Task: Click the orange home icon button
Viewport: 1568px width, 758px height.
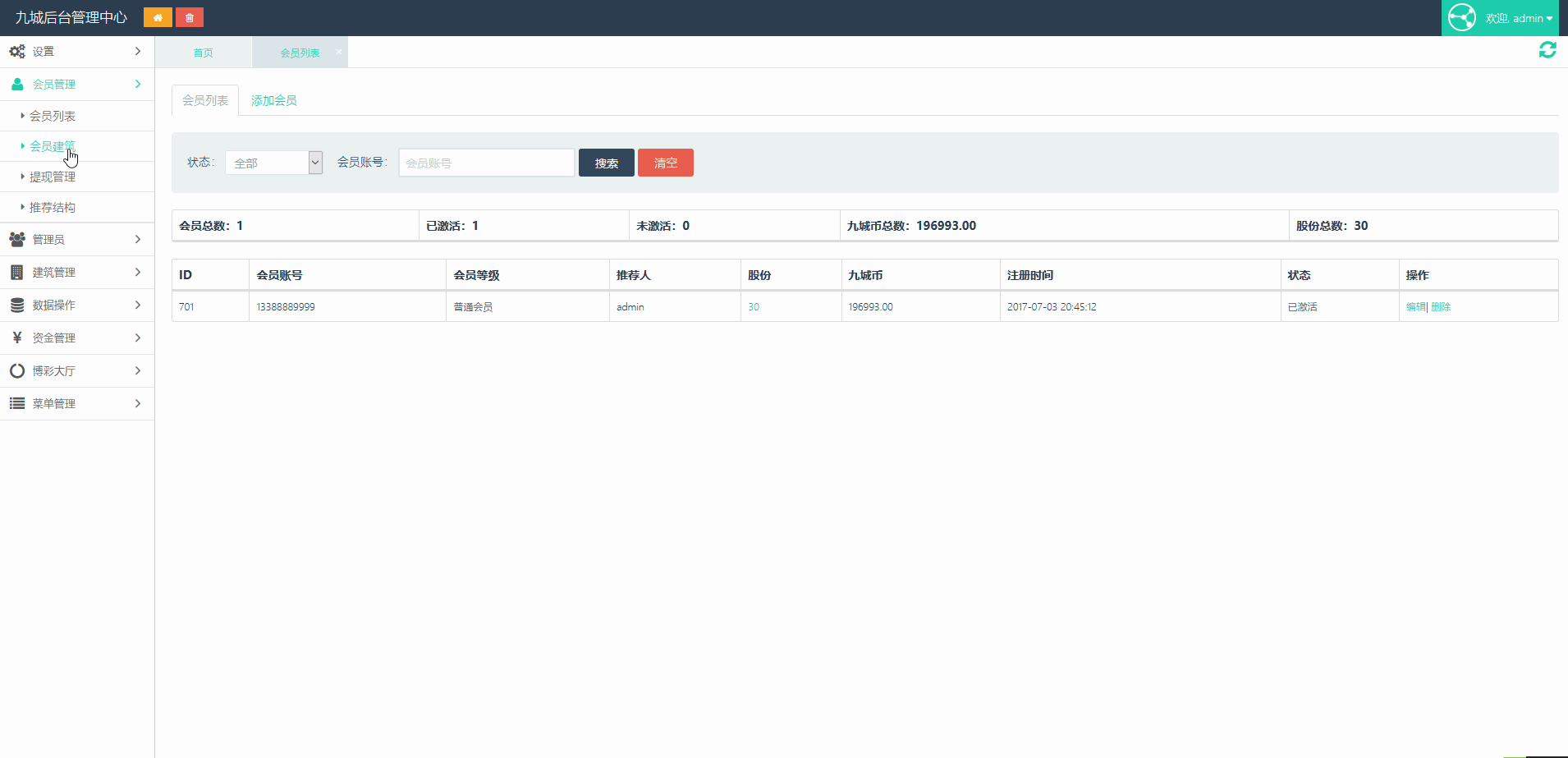Action: [158, 17]
